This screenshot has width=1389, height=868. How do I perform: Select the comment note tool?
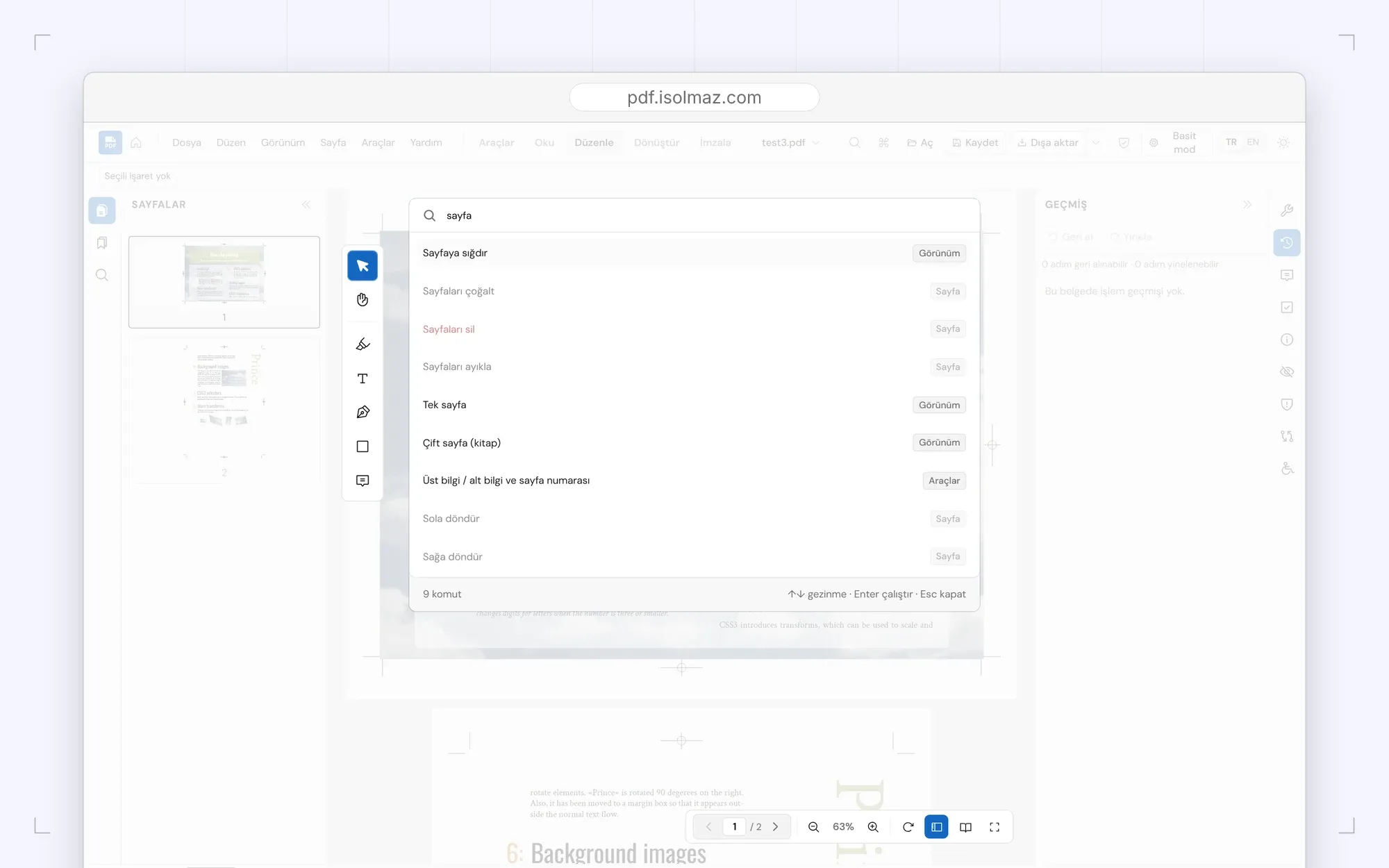click(363, 481)
